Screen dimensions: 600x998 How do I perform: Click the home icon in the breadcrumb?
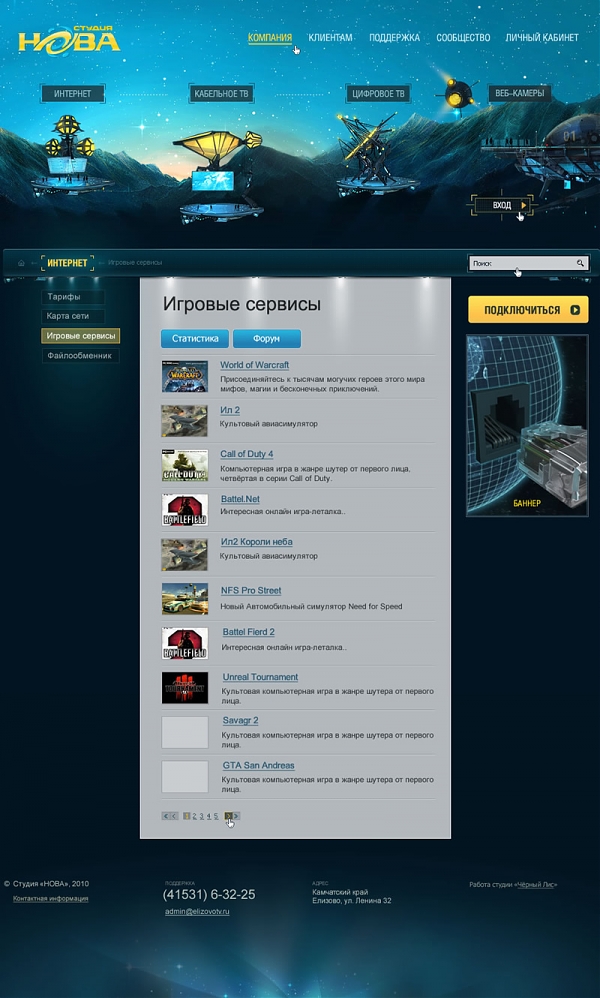21,263
